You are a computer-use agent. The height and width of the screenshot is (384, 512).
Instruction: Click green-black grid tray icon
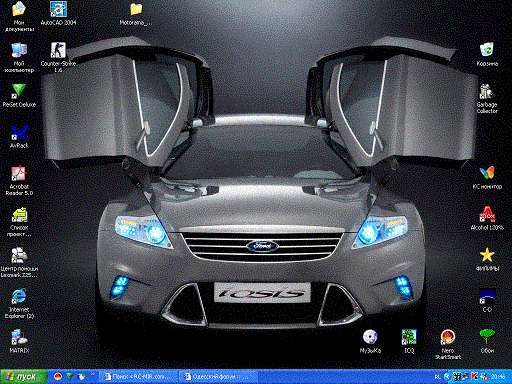pyautogui.click(x=457, y=377)
